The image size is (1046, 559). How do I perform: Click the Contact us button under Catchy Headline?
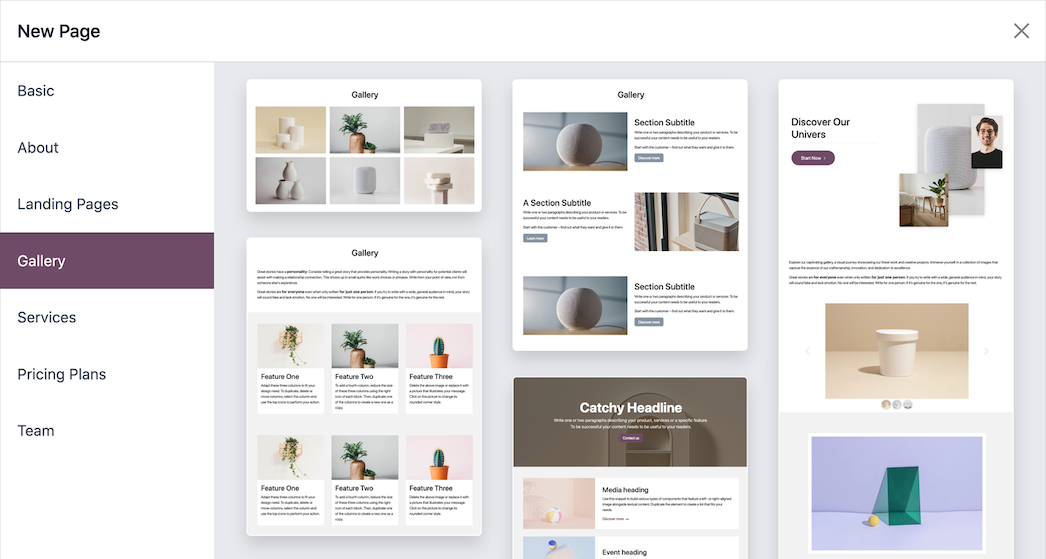click(630, 438)
